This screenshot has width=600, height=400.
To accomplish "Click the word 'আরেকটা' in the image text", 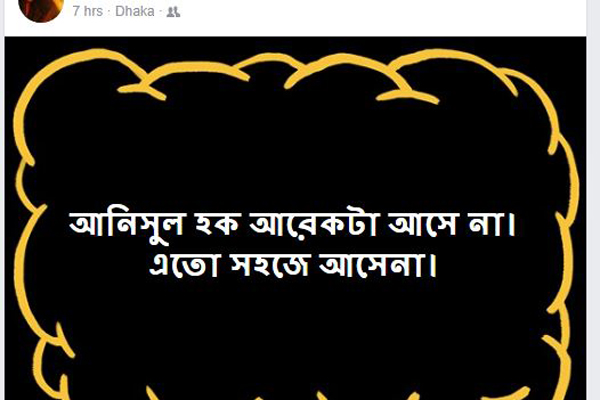I will [314, 224].
